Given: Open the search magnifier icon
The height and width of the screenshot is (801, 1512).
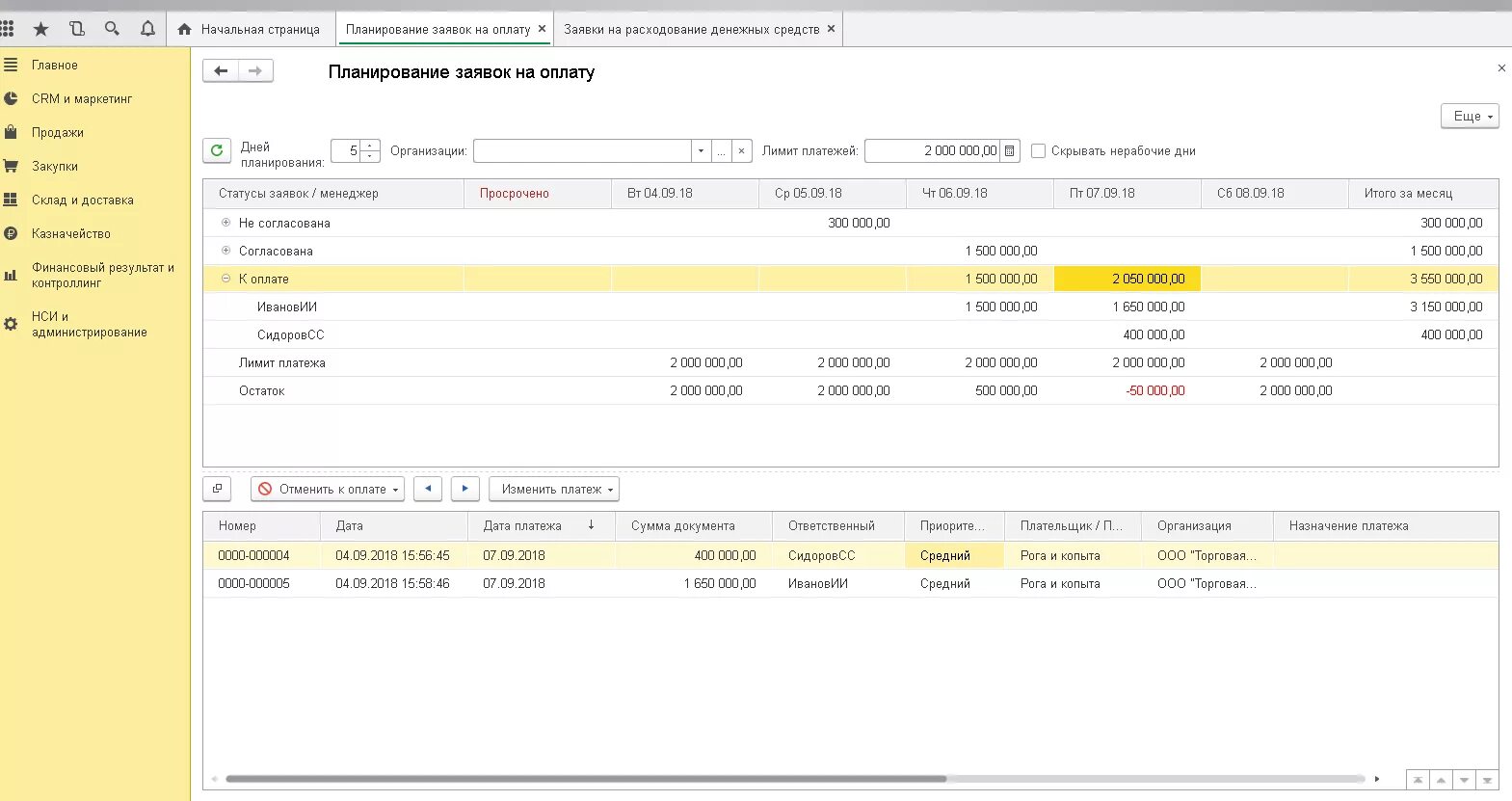Looking at the screenshot, I should point(112,29).
